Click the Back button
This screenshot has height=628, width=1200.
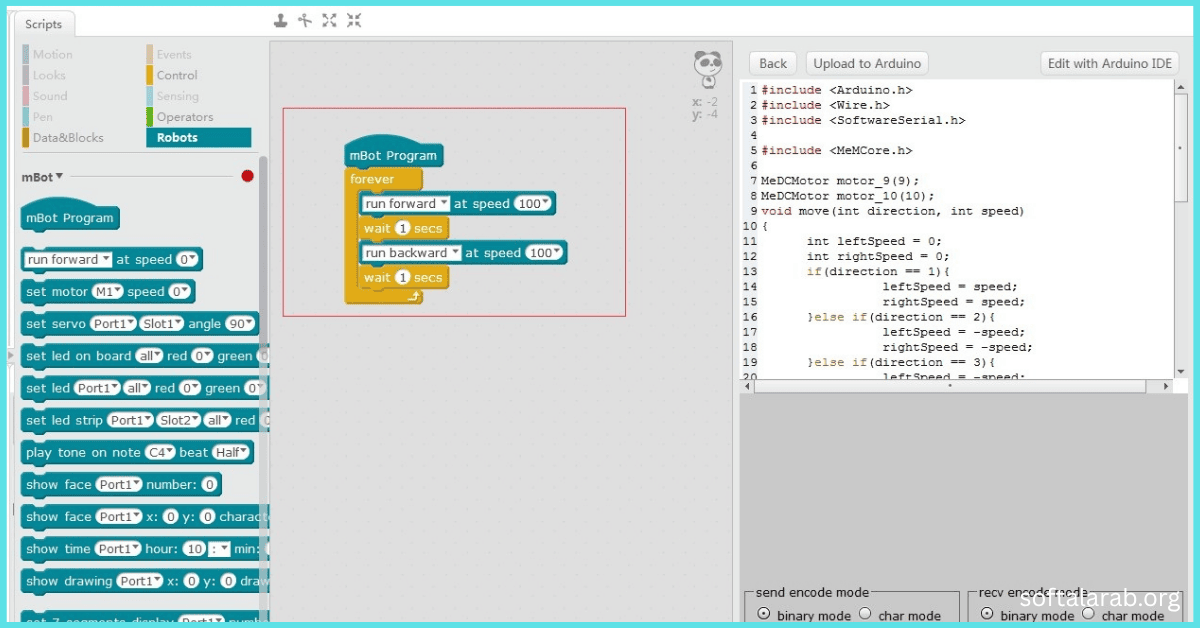773,63
